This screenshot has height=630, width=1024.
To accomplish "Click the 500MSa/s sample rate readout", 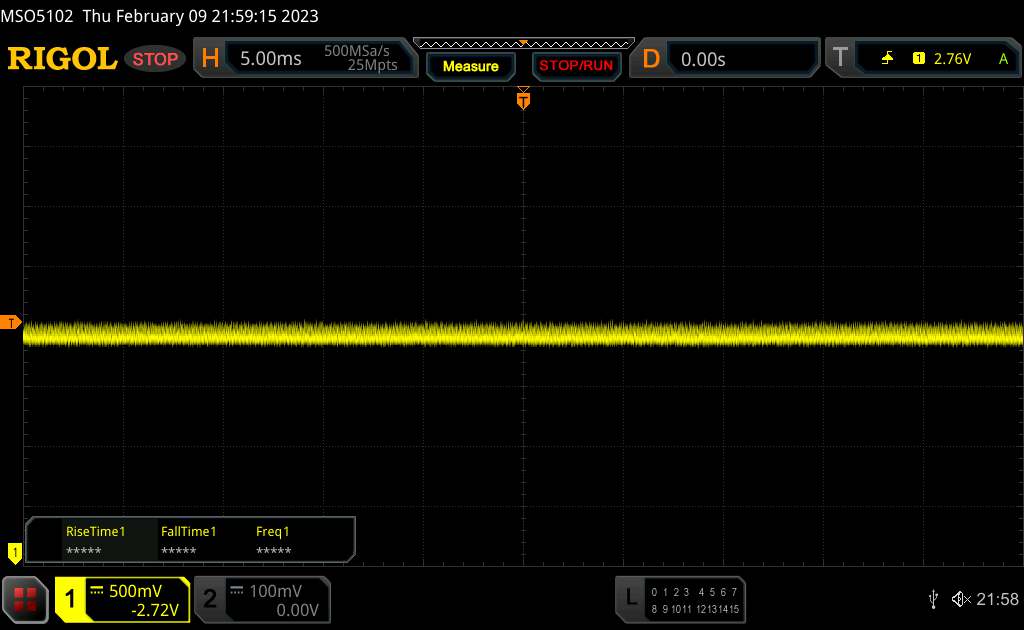I will click(x=357, y=51).
